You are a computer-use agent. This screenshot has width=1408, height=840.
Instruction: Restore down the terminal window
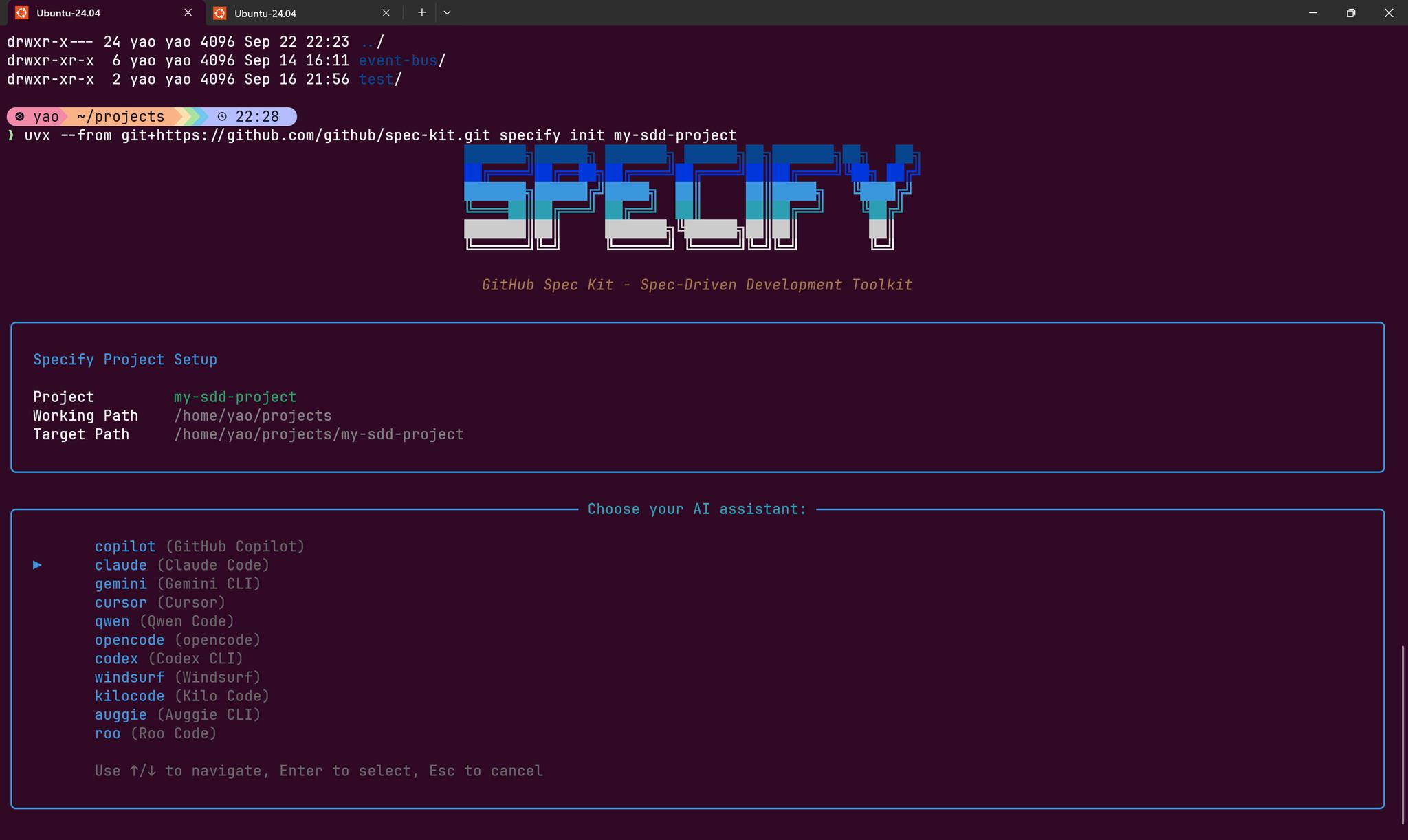click(x=1351, y=13)
